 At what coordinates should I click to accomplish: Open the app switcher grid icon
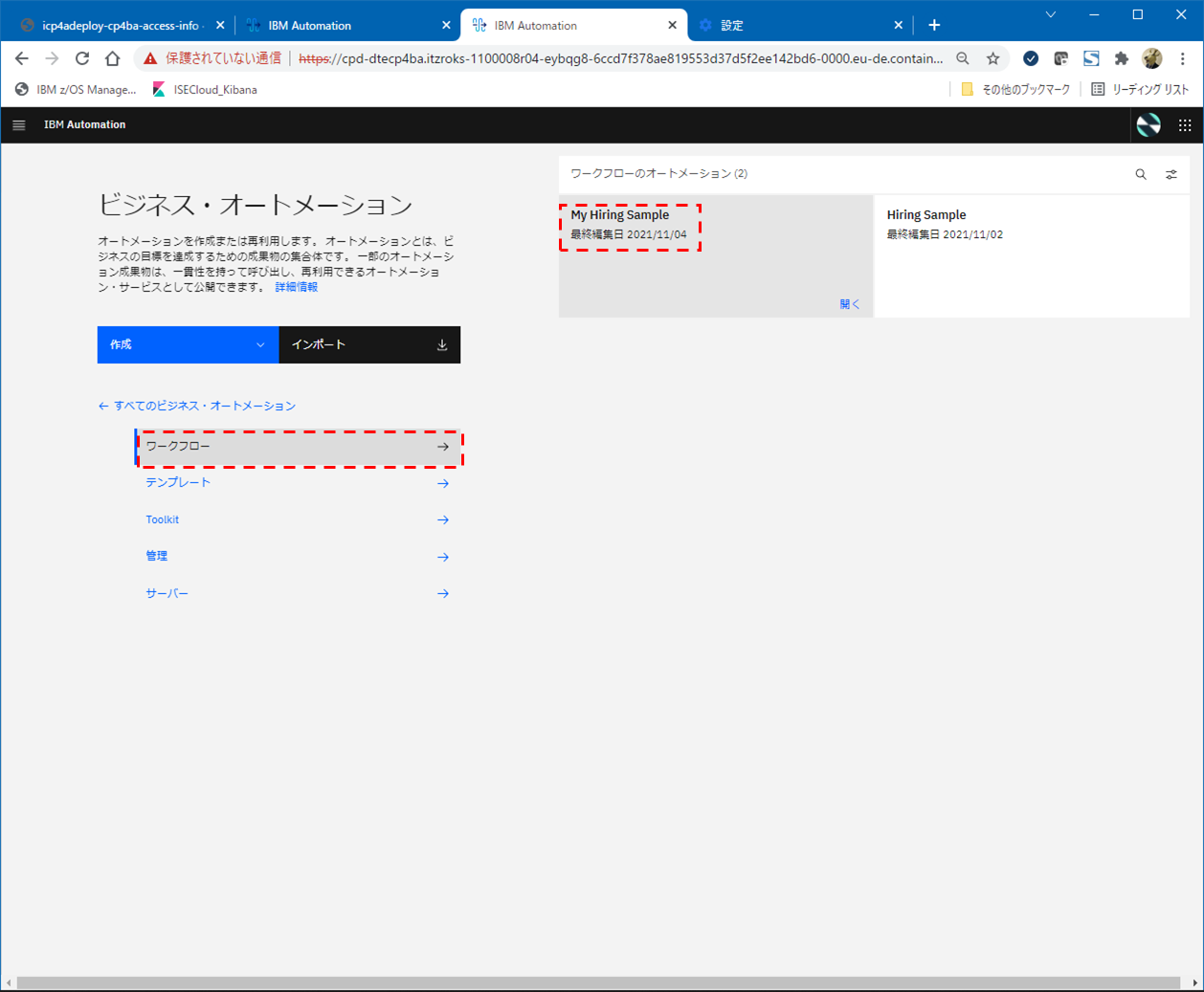(1185, 125)
